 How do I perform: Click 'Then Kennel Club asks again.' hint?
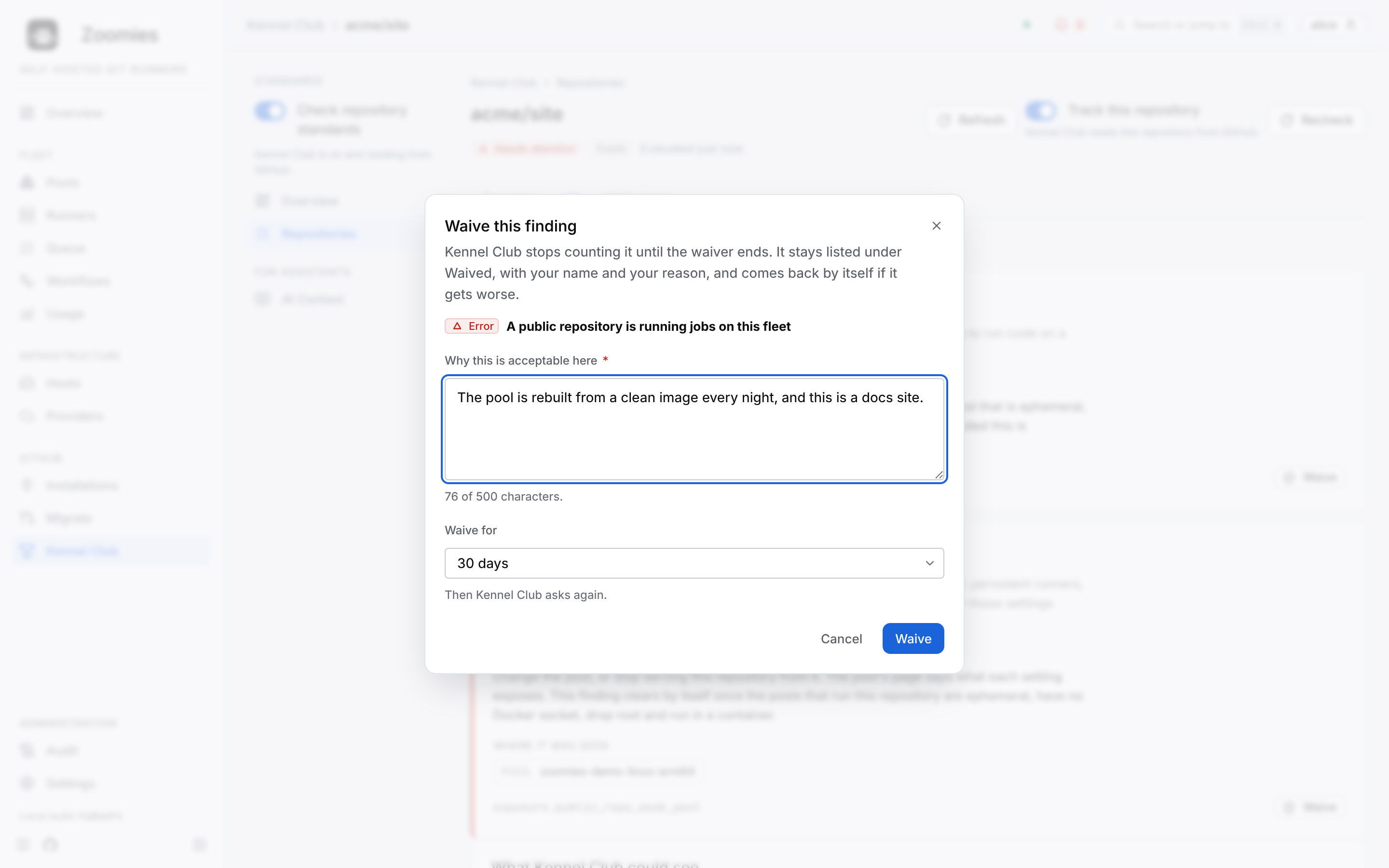coord(525,595)
